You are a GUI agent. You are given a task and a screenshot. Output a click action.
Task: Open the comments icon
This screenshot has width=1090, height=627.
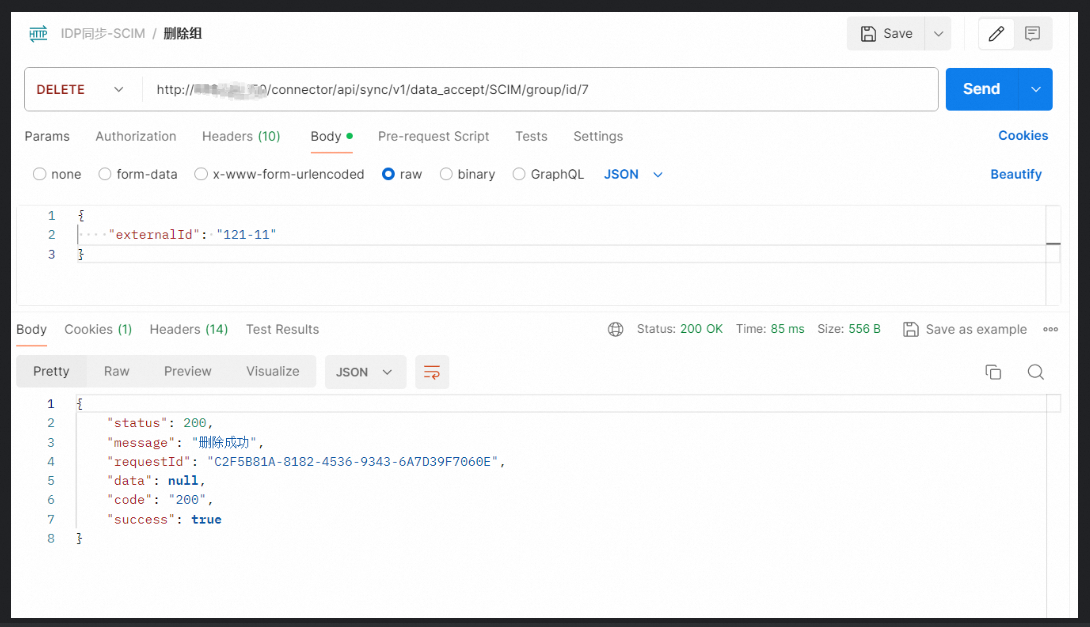tap(1032, 34)
